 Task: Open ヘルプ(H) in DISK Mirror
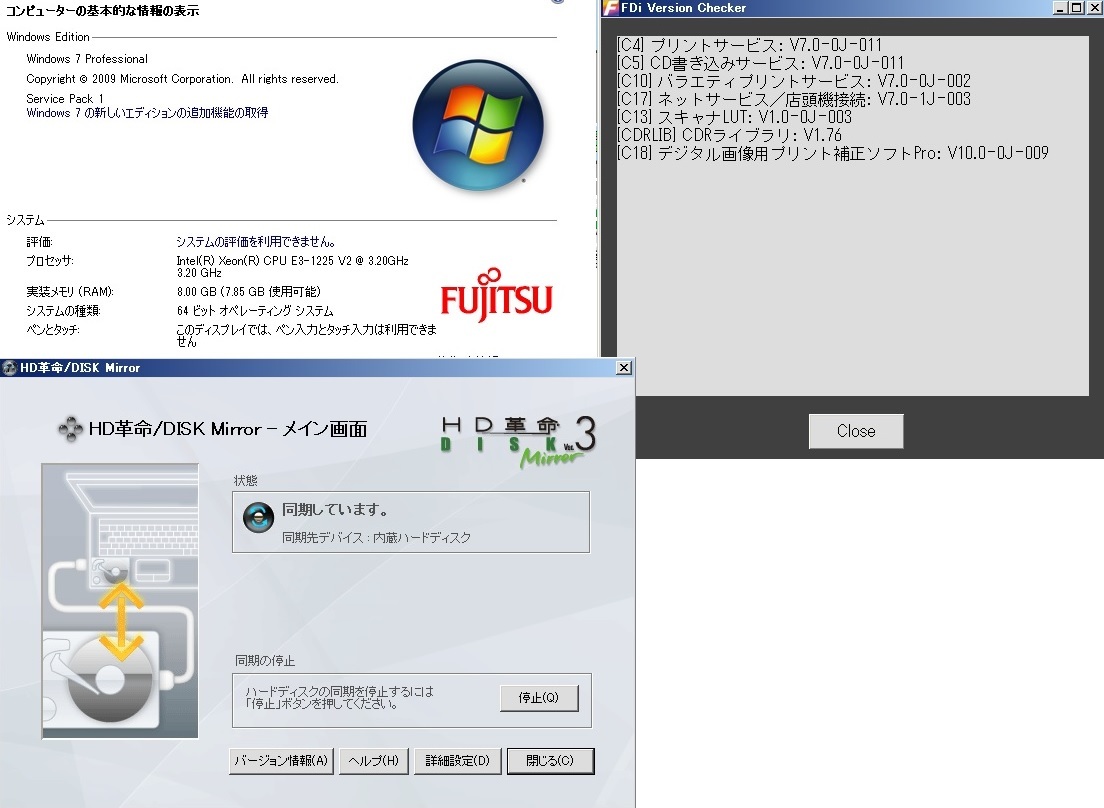click(374, 761)
